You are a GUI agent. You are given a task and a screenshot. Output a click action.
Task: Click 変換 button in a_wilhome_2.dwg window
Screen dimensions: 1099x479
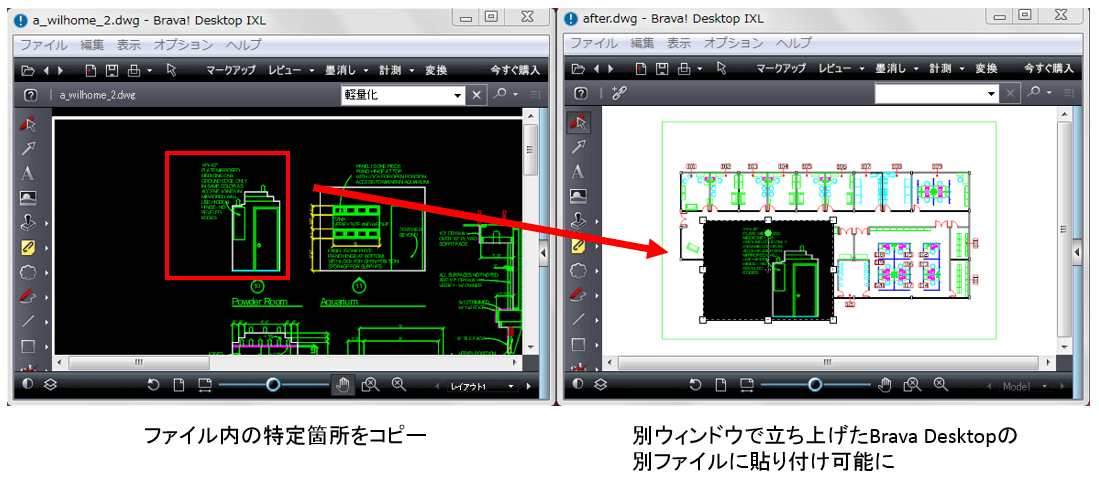pyautogui.click(x=436, y=70)
